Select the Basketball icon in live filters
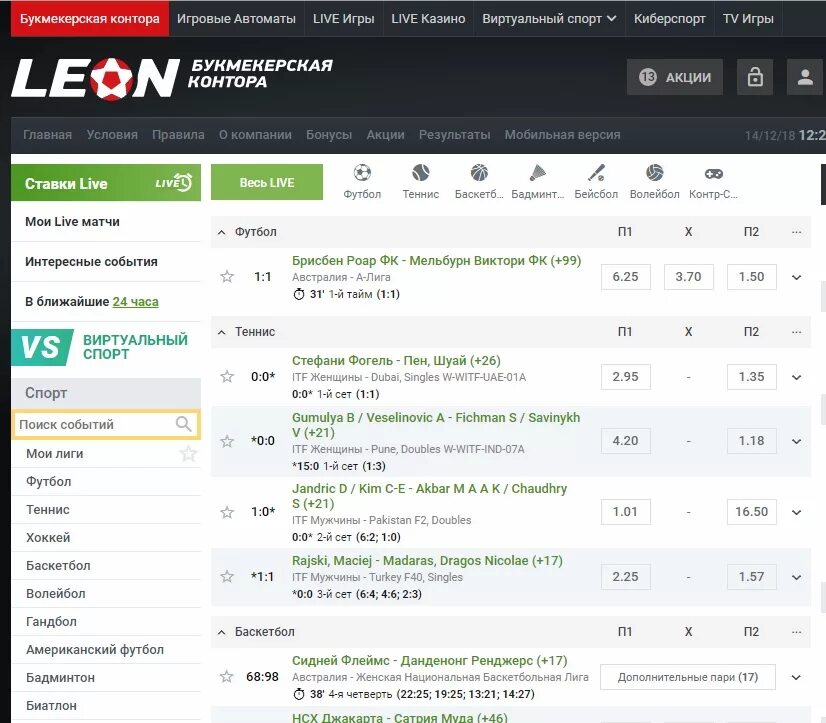 479,173
